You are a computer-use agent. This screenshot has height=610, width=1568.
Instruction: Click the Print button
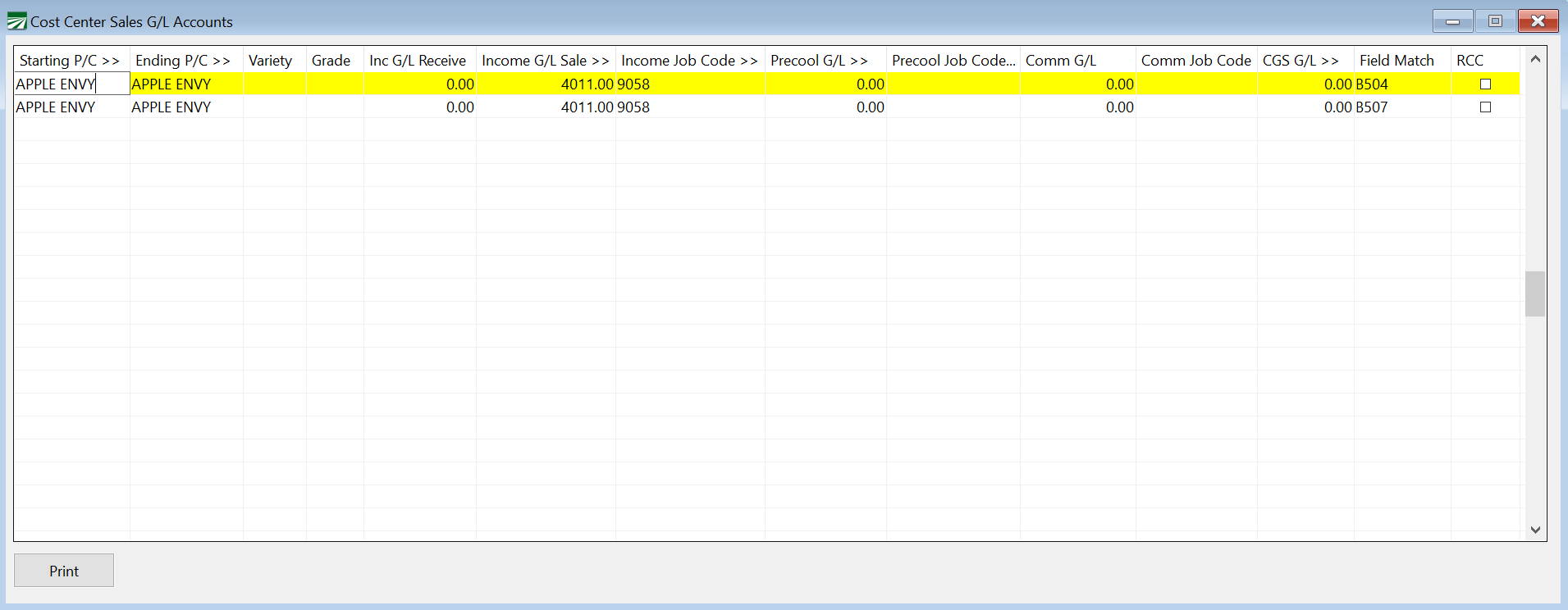[64, 571]
